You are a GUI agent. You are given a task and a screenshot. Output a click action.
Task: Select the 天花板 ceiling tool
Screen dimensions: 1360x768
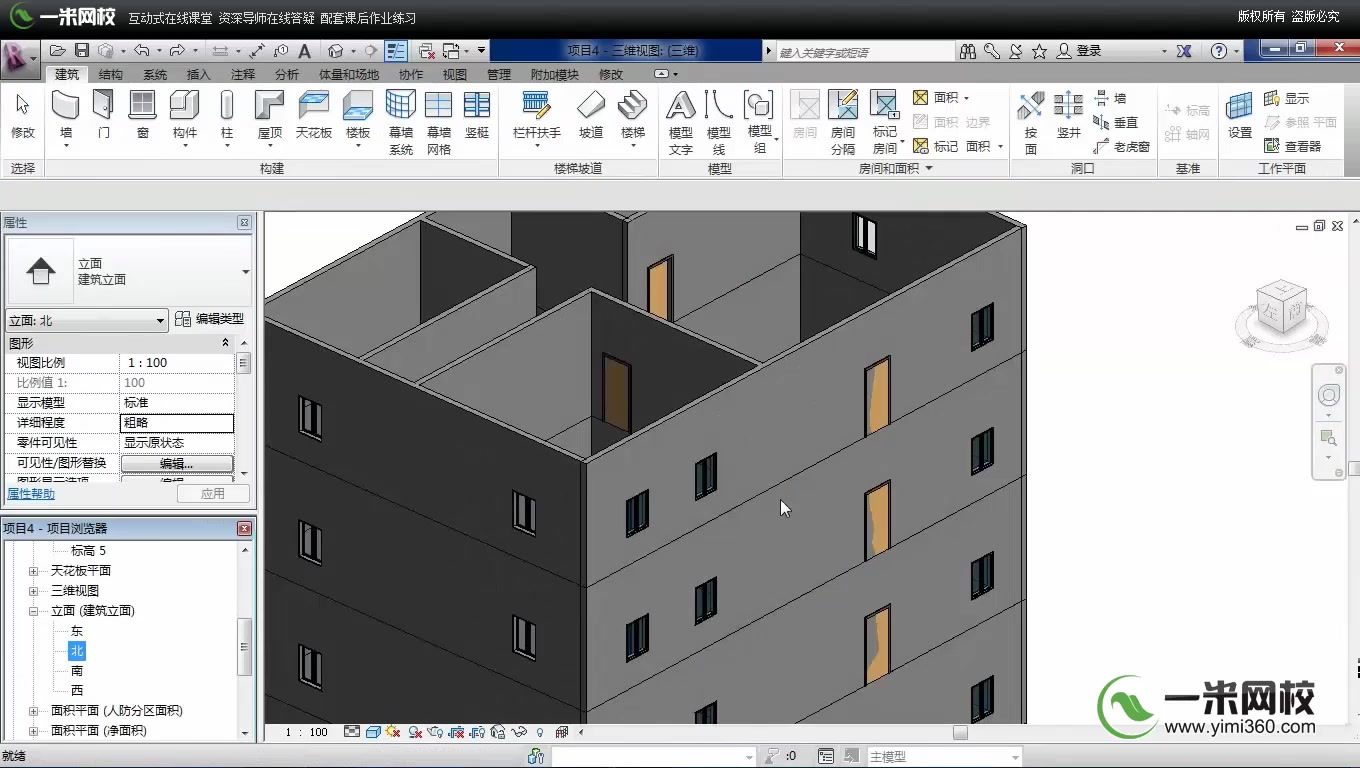coord(314,114)
